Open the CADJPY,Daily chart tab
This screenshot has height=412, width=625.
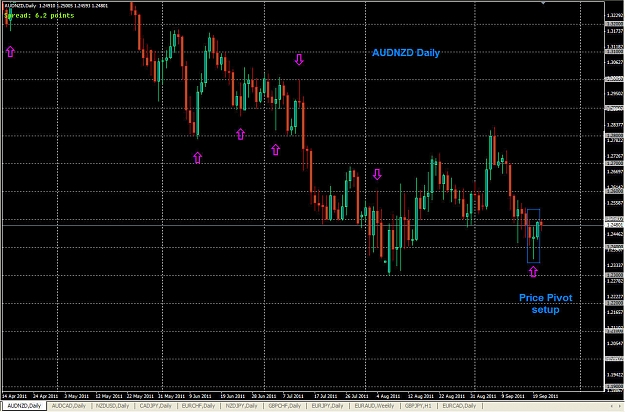[155, 406]
